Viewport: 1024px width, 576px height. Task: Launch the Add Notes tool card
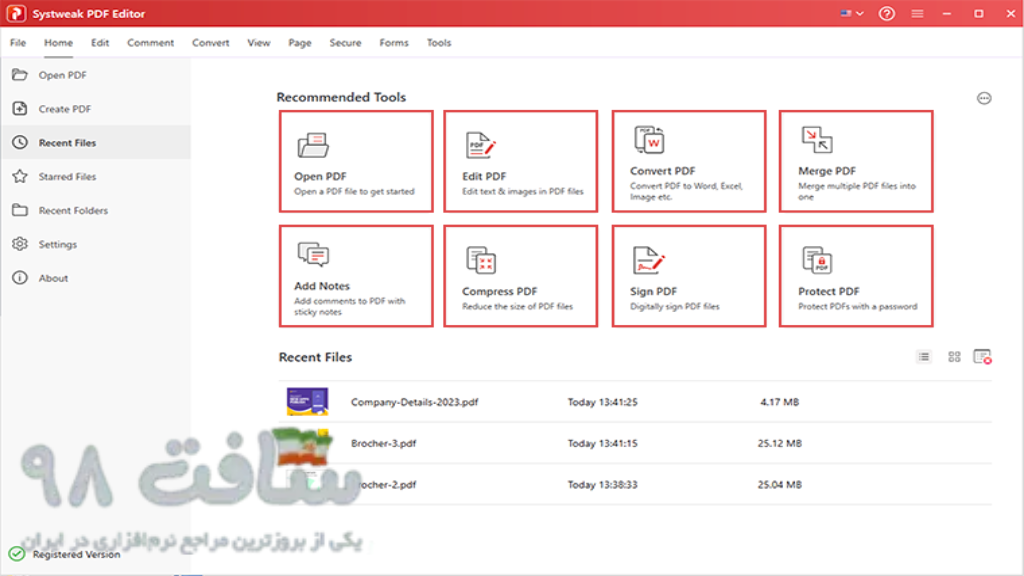point(356,276)
